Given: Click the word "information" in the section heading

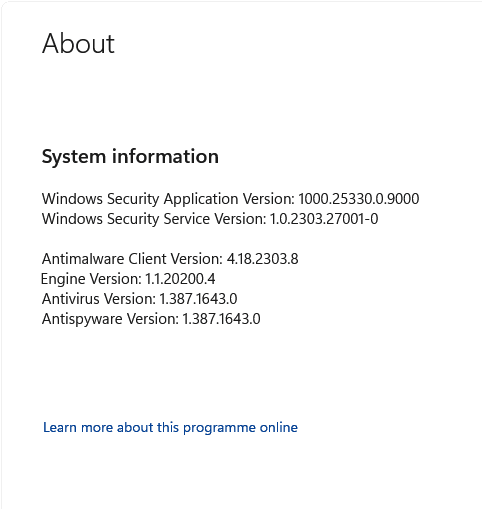Looking at the screenshot, I should click(x=165, y=156).
